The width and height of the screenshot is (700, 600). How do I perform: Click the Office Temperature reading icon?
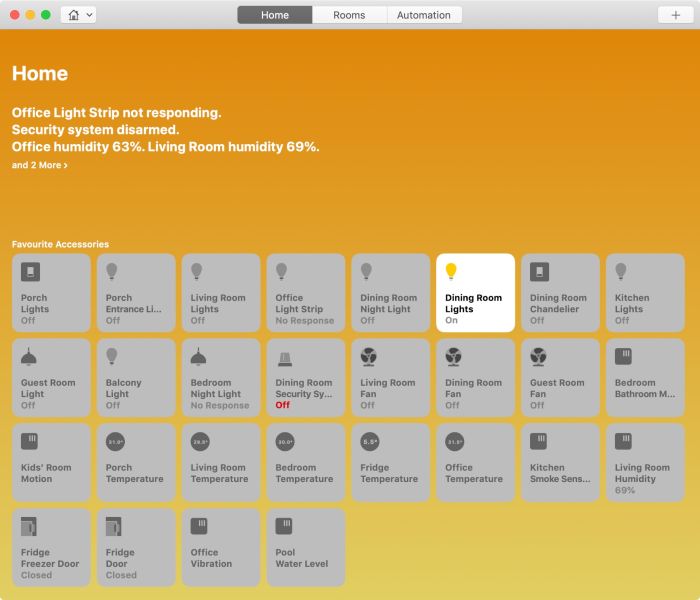454,442
